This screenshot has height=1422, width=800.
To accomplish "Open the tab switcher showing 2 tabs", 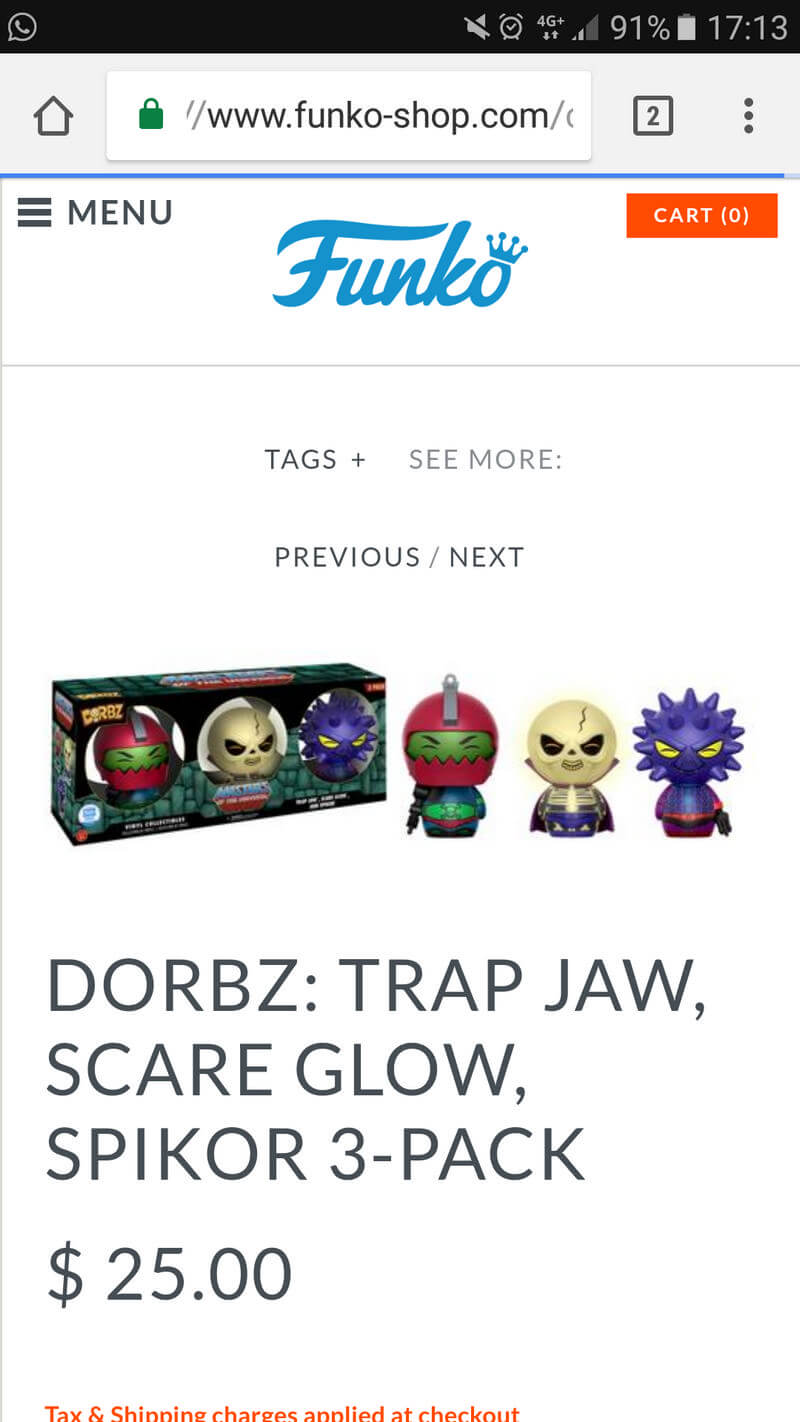I will pos(653,116).
